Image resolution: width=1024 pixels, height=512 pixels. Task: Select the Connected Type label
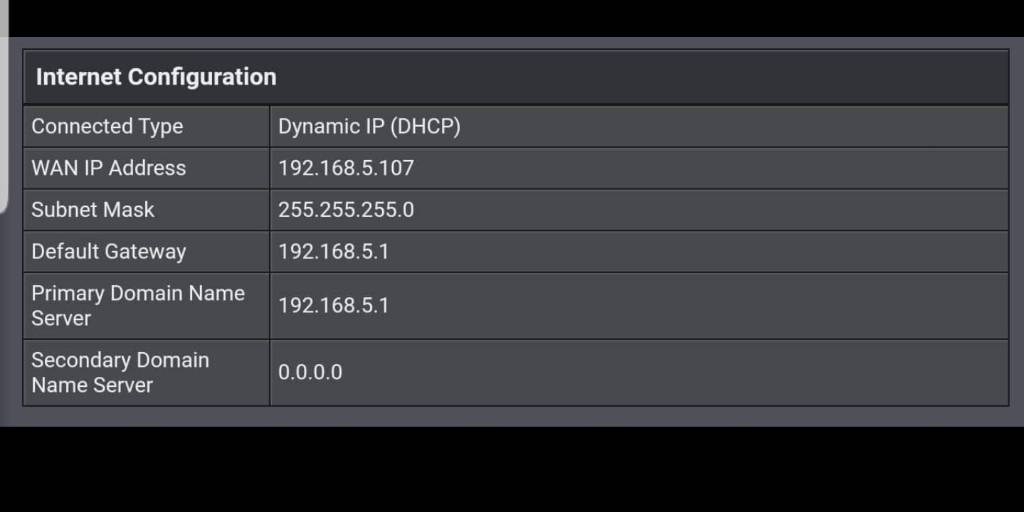tap(107, 127)
